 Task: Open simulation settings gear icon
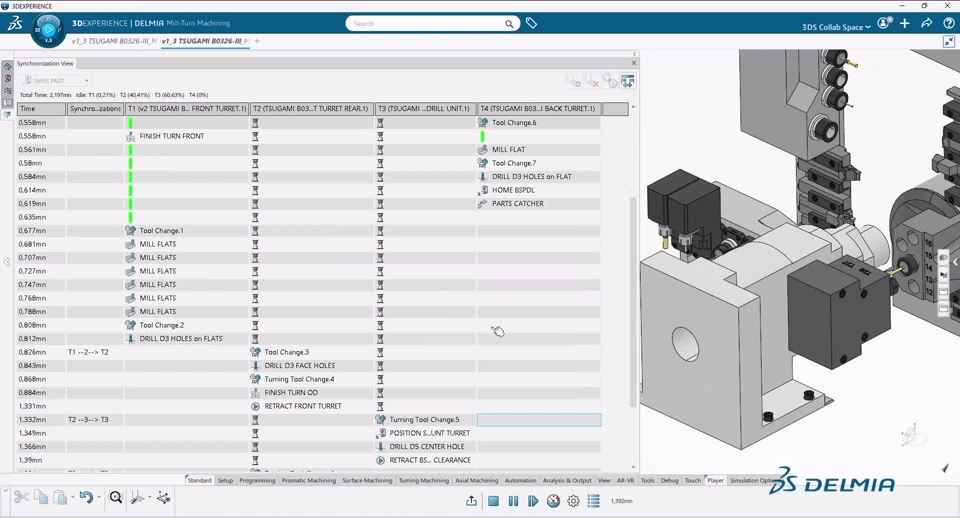coord(573,501)
